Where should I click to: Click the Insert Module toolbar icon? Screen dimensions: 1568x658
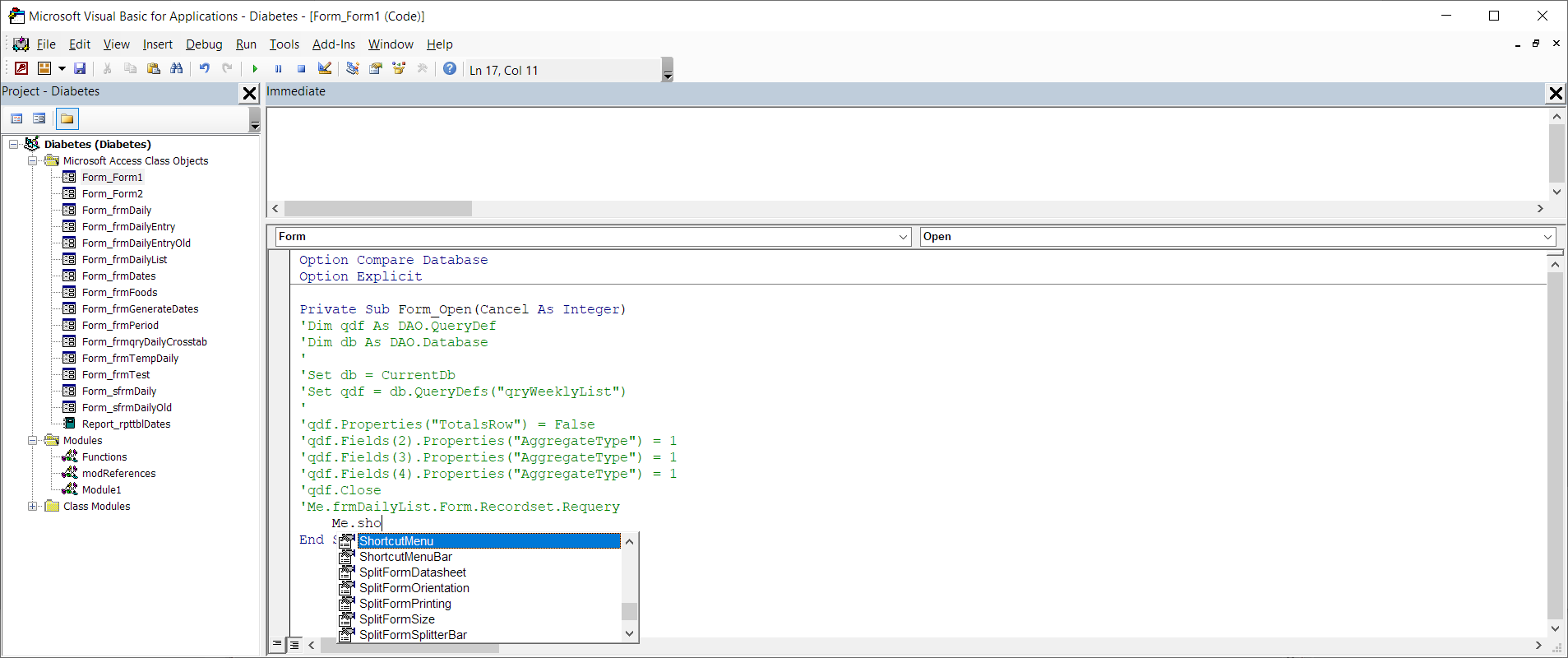(x=44, y=69)
